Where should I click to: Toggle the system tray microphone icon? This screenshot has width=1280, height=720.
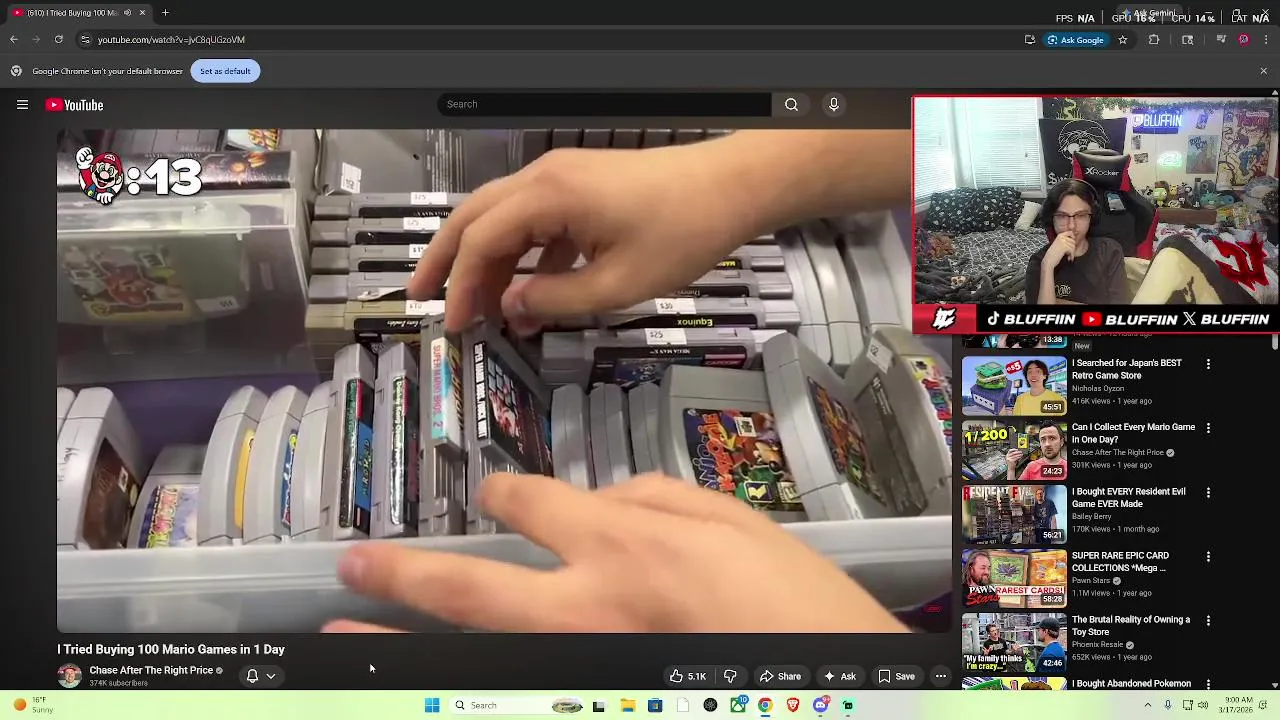point(1167,706)
